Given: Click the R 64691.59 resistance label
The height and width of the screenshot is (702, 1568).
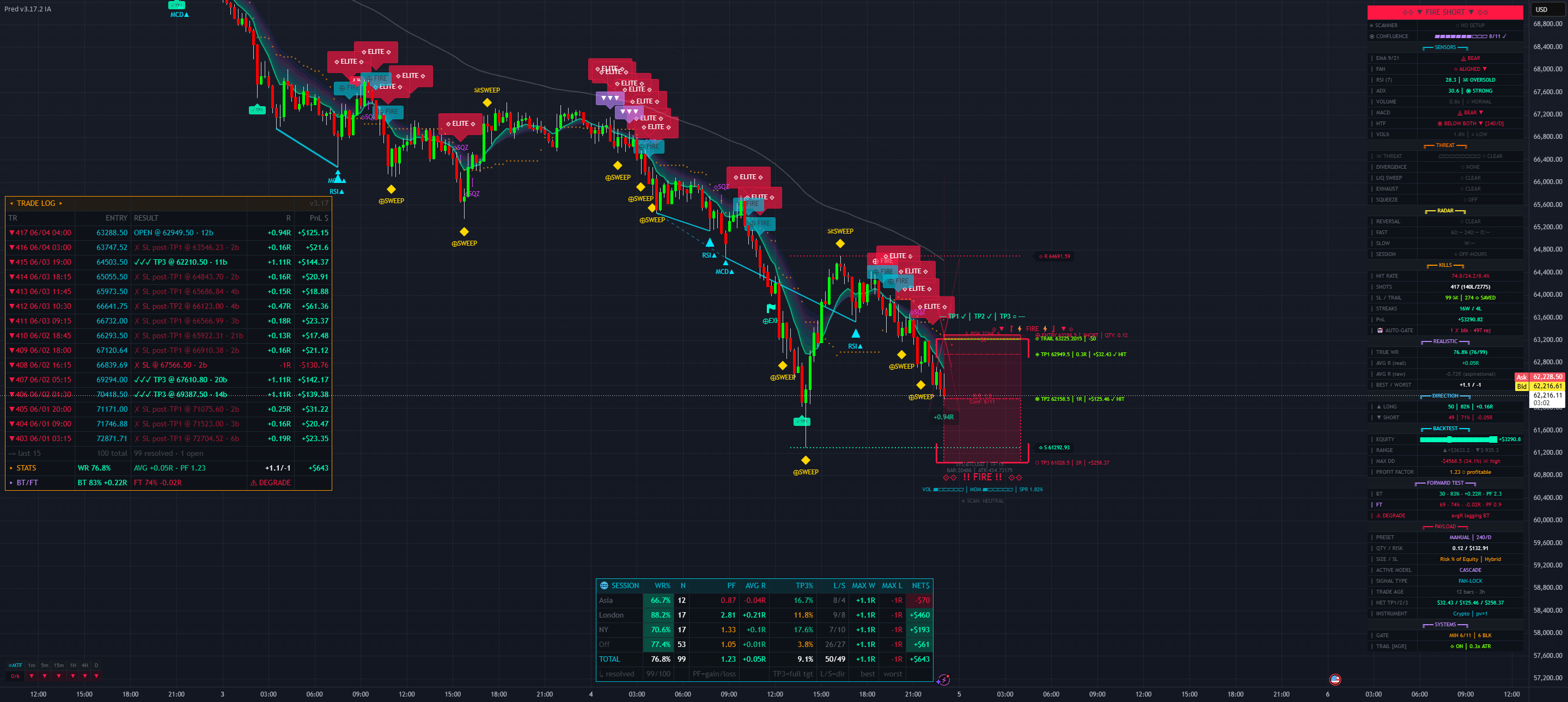Looking at the screenshot, I should [1054, 257].
